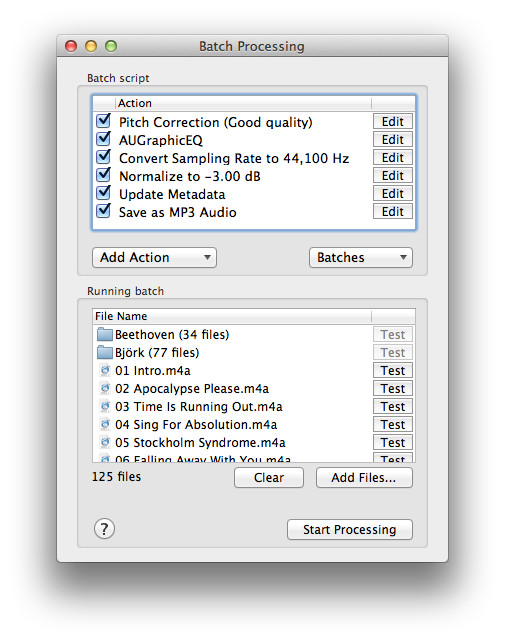Image resolution: width=505 pixels, height=641 pixels.
Task: Select the 01 Intro.m4a audio file icon
Action: 105,370
